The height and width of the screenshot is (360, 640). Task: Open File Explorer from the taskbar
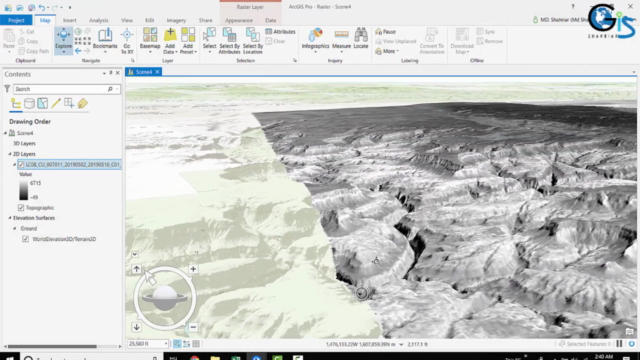[215, 358]
